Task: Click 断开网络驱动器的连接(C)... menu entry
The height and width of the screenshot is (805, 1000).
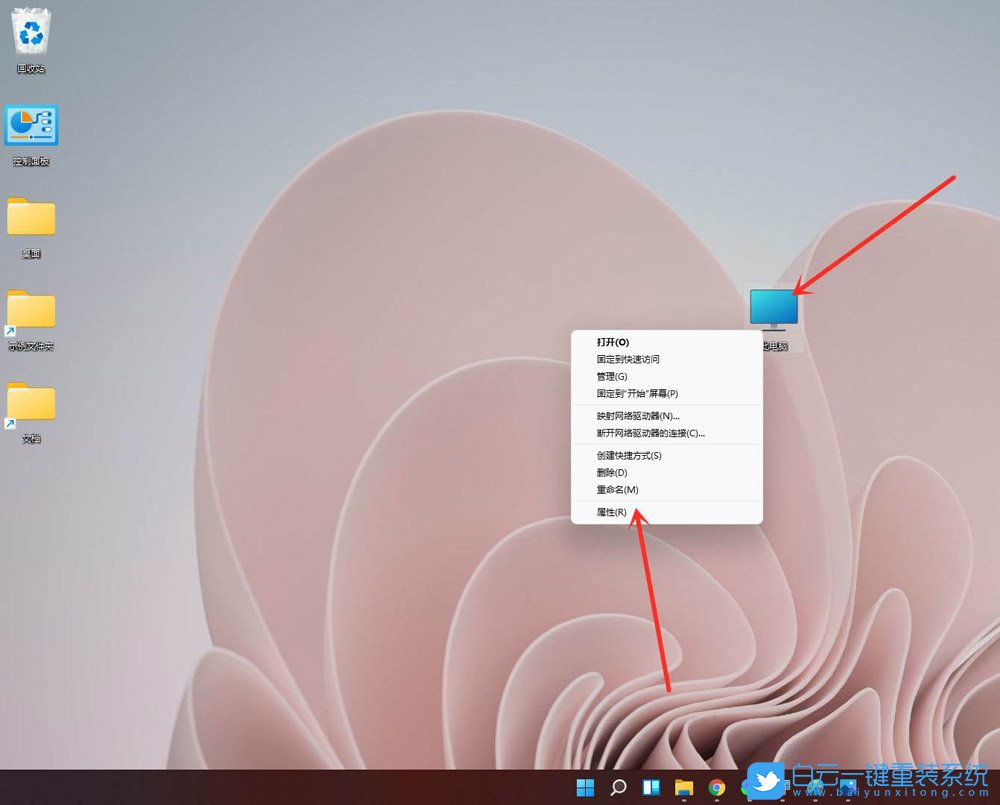Action: coord(650,433)
